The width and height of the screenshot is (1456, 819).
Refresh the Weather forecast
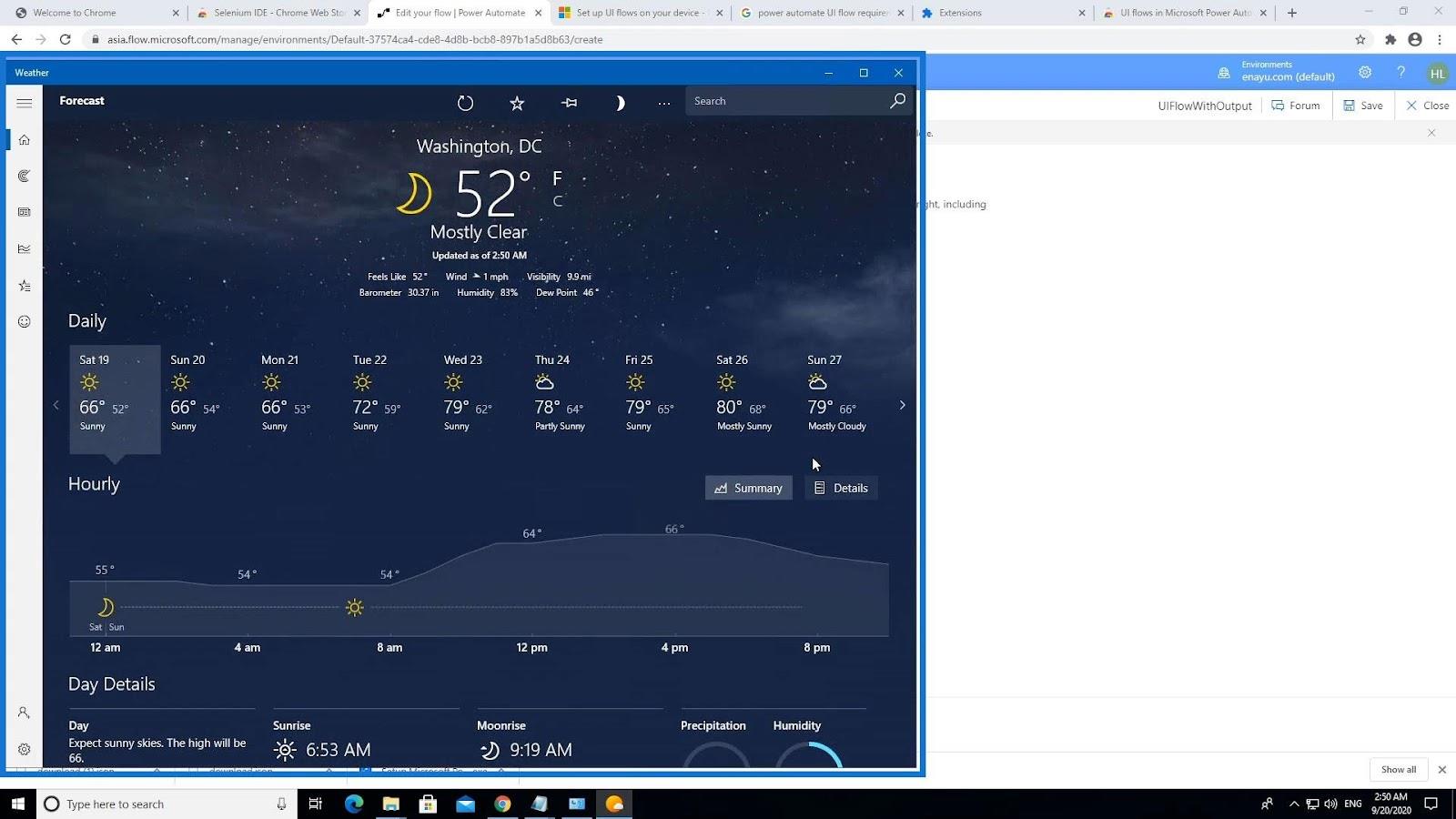coord(465,103)
